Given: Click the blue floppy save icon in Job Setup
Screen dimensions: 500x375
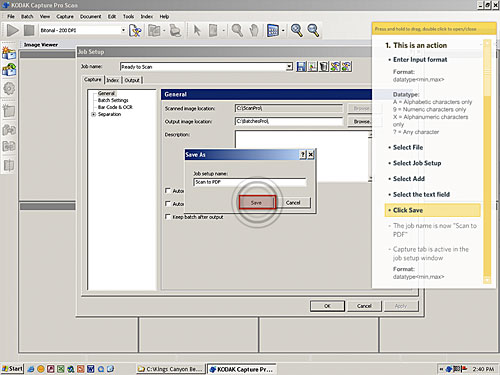Looking at the screenshot, I should coord(301,67).
